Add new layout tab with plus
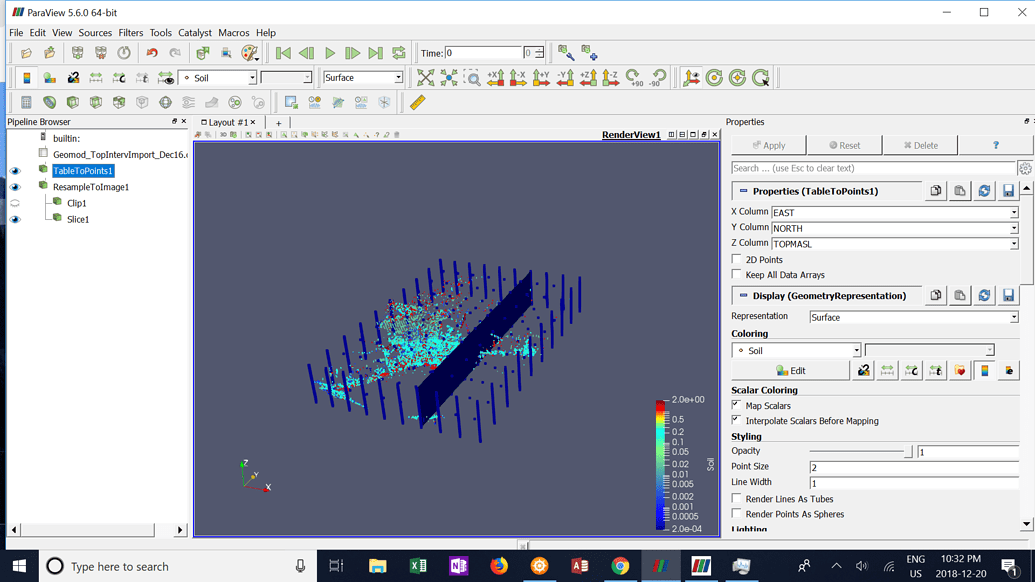Screen dimensions: 1035x582 [279, 123]
